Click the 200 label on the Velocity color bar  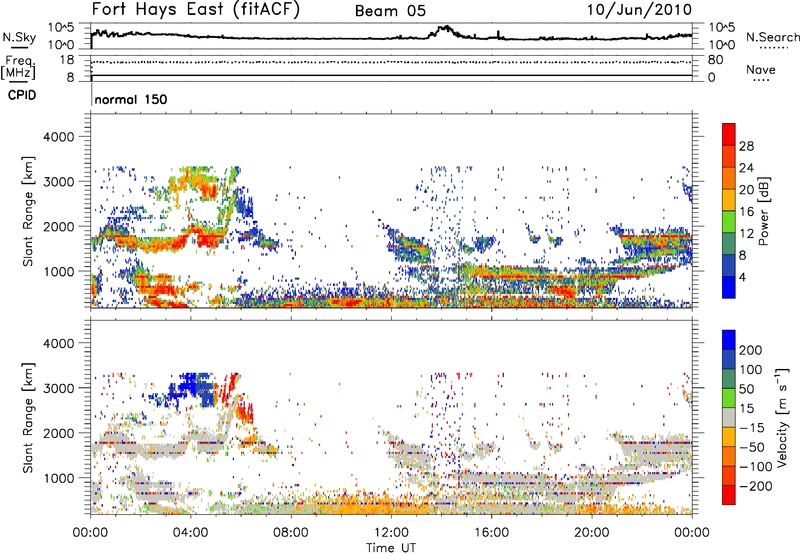click(751, 350)
